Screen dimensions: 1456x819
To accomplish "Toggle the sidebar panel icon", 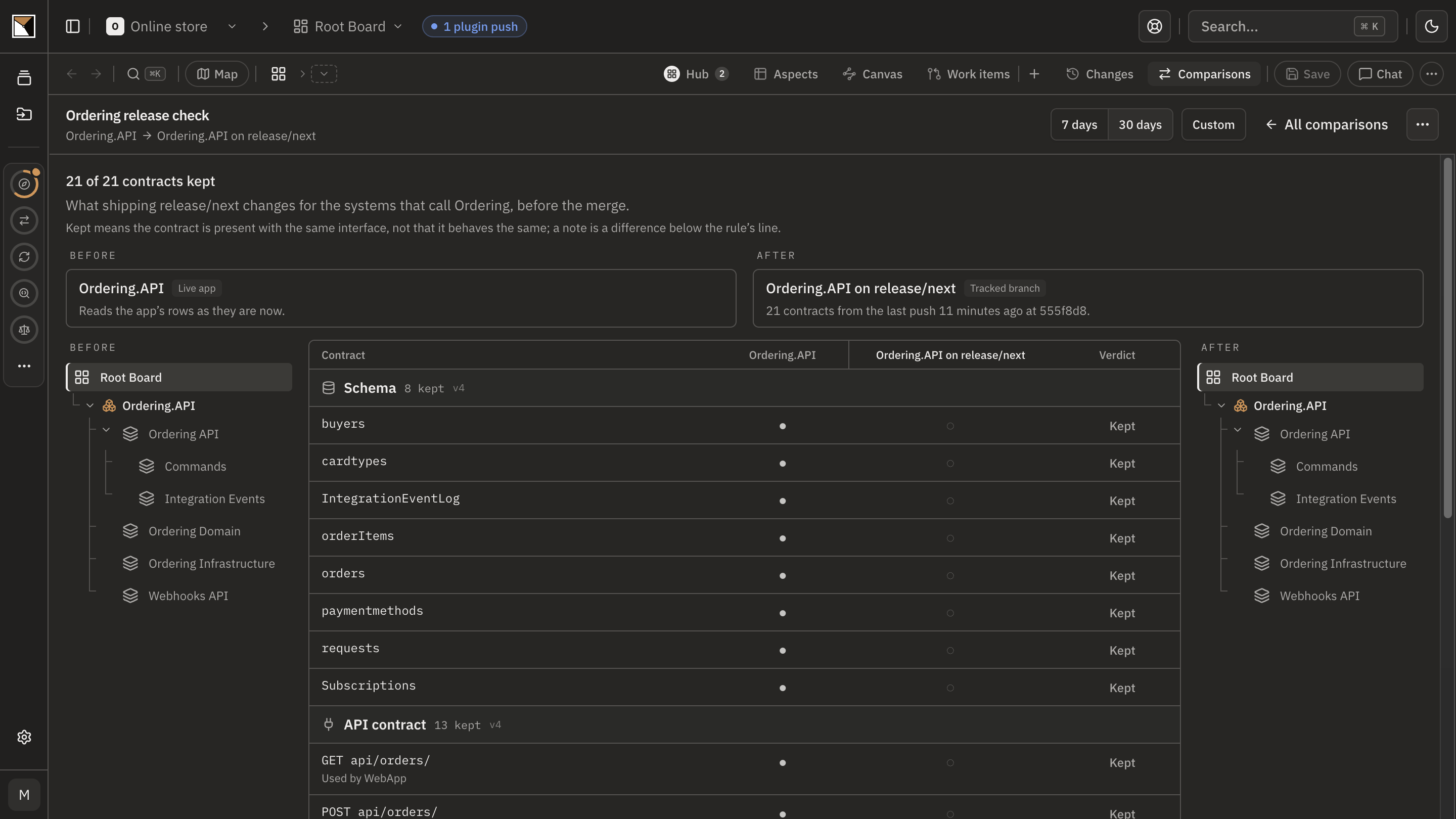I will (x=73, y=27).
